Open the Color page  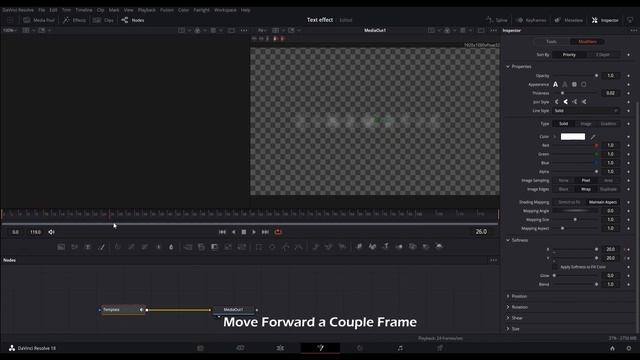(x=360, y=348)
